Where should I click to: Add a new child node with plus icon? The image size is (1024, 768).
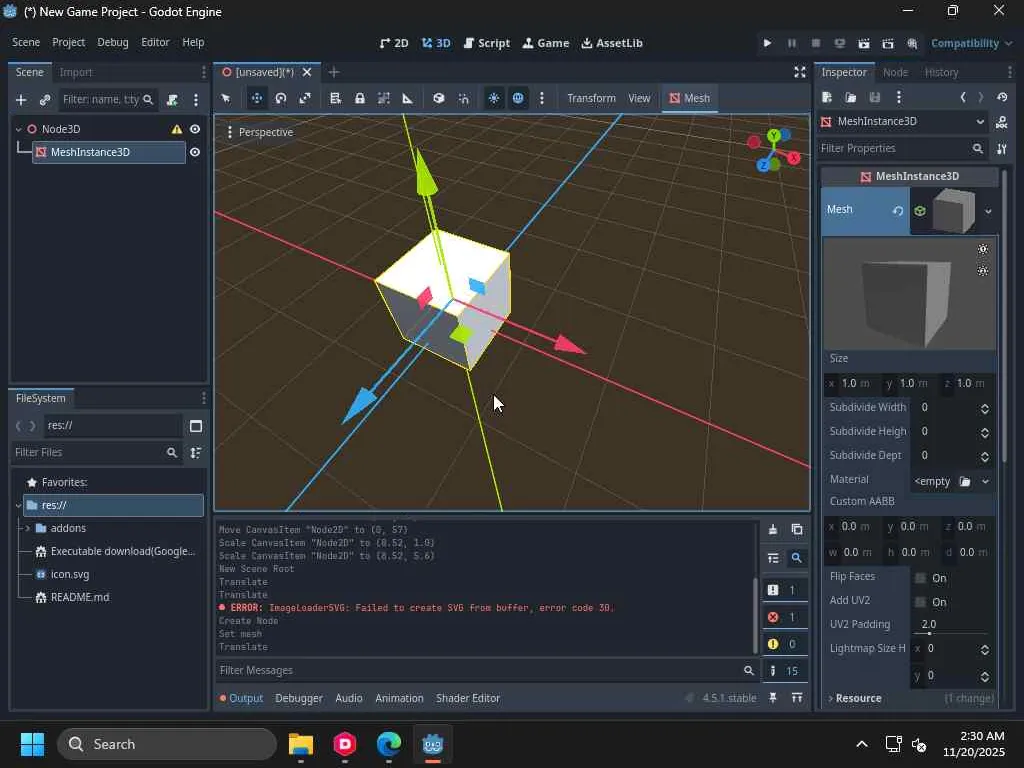[20, 99]
